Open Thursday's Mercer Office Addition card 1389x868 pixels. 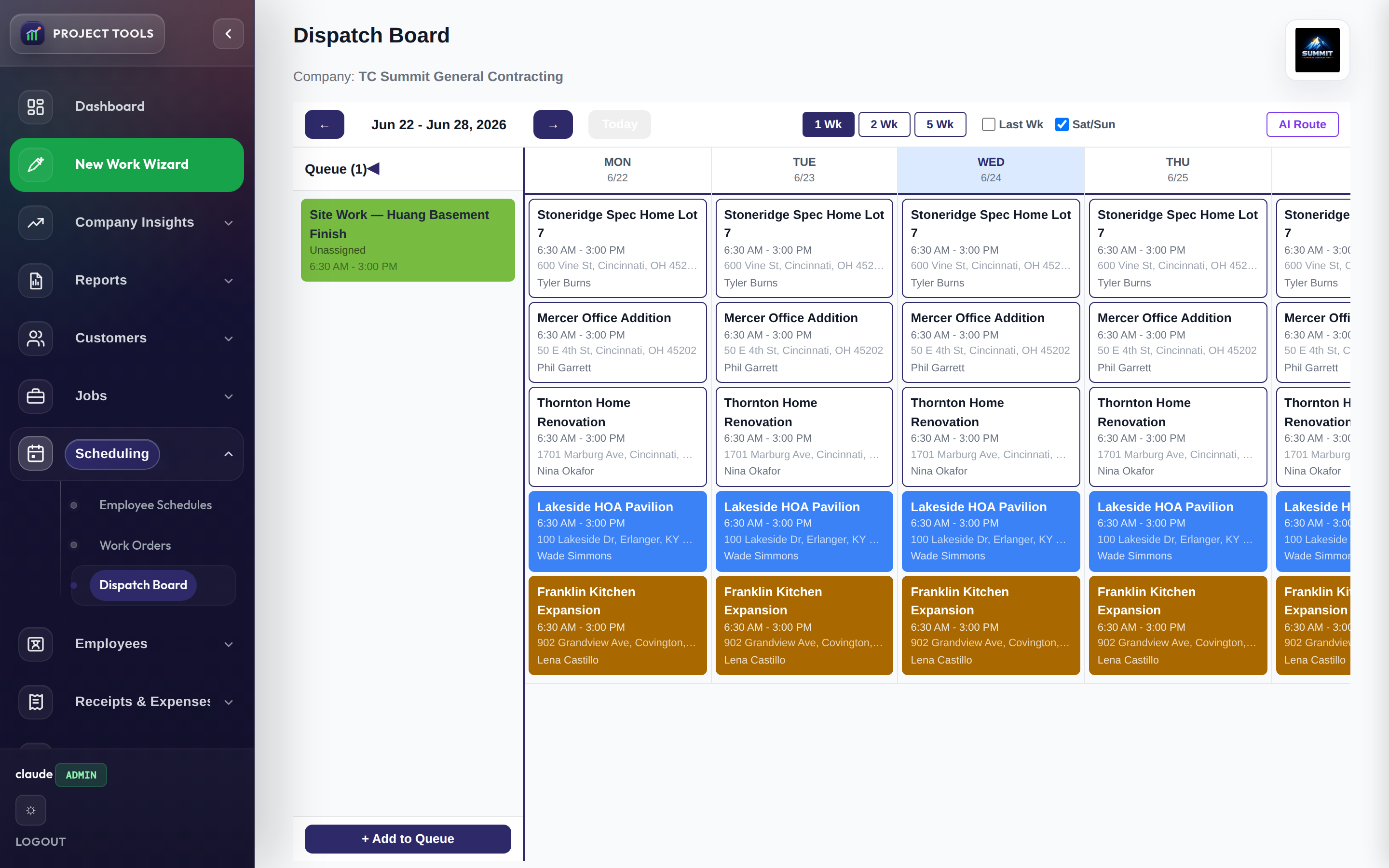coord(1178,342)
